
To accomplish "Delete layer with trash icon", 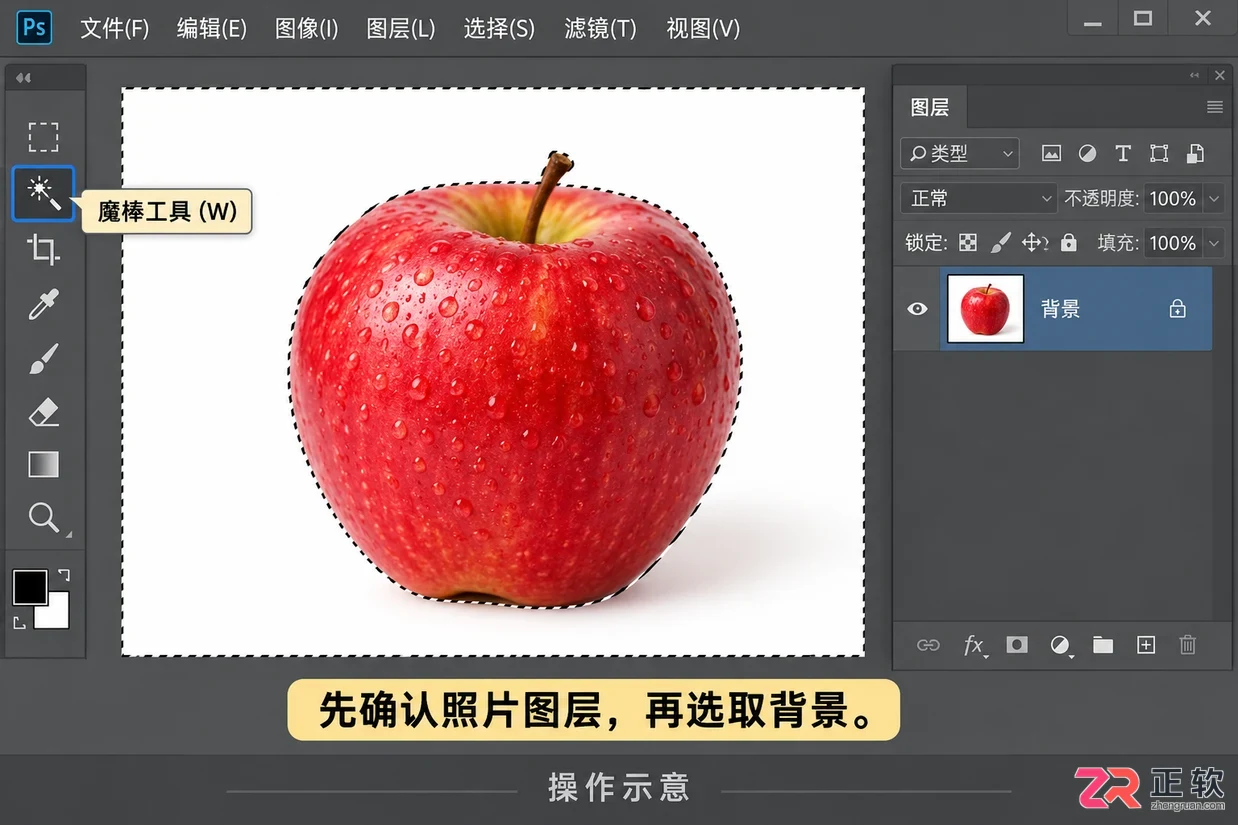I will (1188, 645).
